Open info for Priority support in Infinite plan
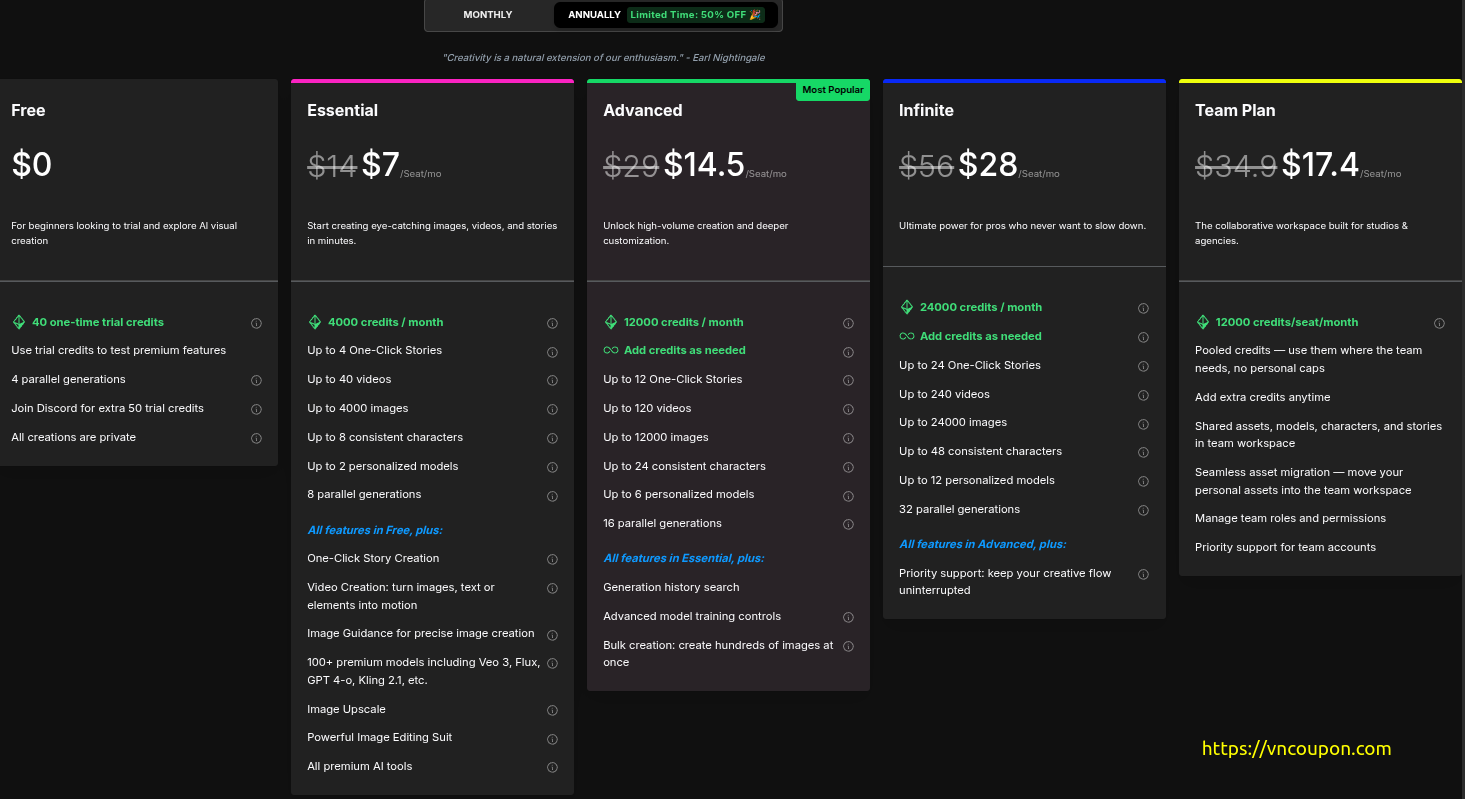 [1143, 575]
